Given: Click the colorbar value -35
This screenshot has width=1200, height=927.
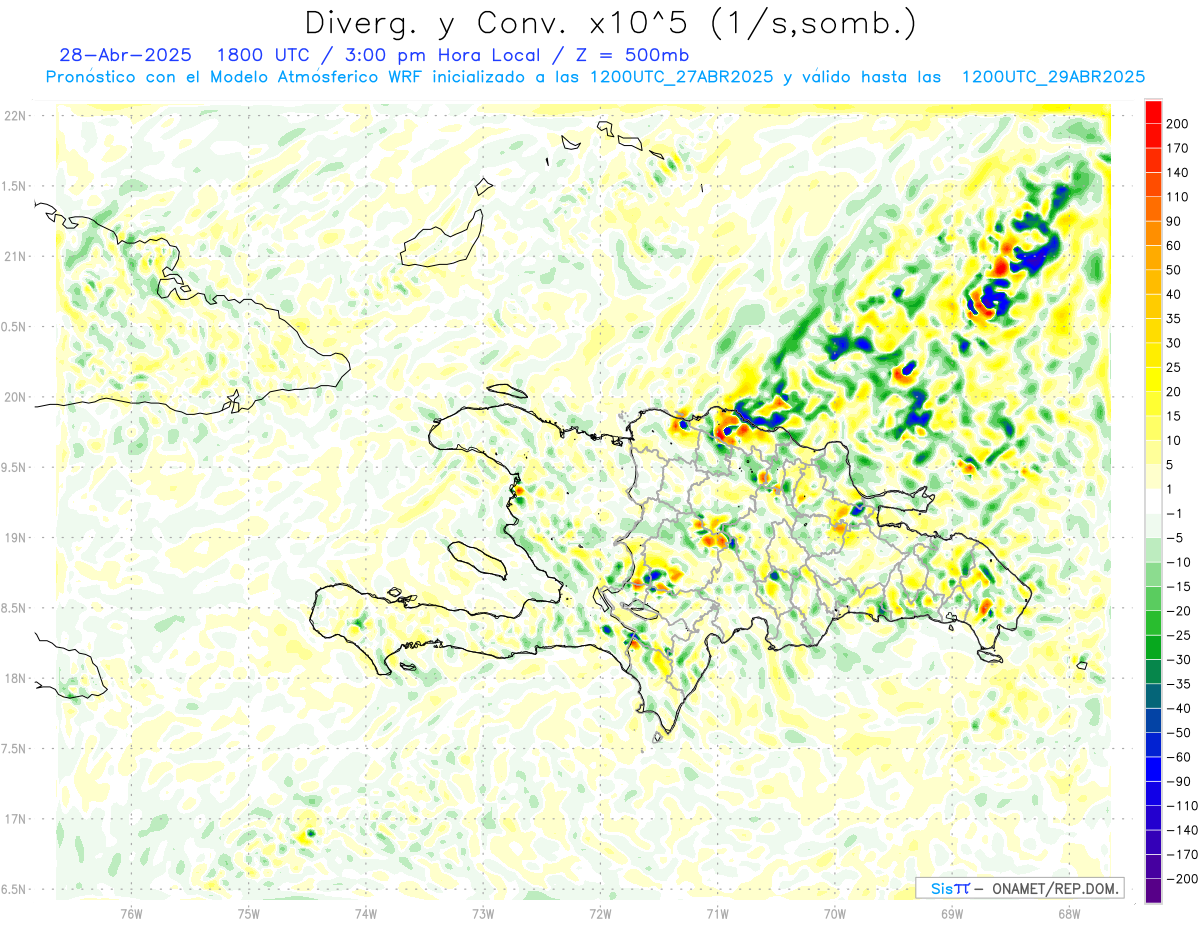Looking at the screenshot, I should coord(1178,684).
